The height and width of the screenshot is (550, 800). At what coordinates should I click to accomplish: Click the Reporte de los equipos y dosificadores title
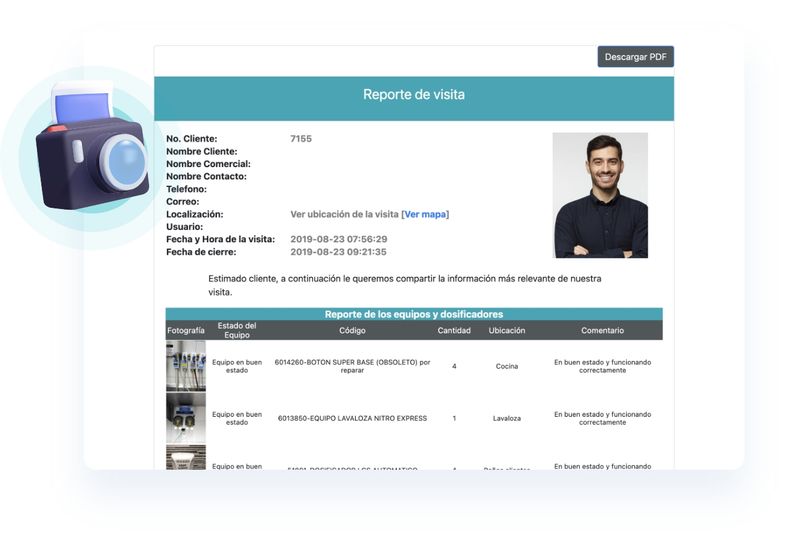[414, 314]
